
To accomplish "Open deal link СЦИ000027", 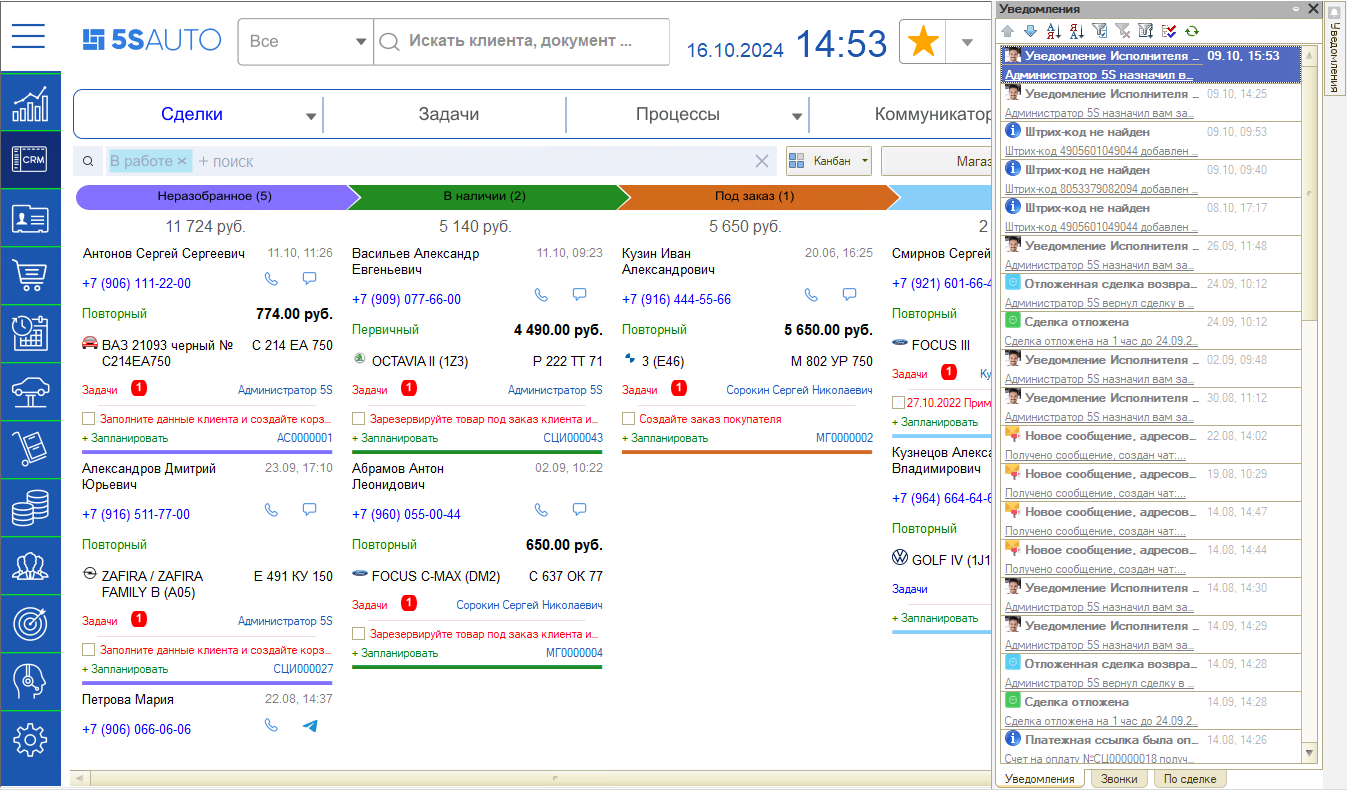I will click(303, 669).
